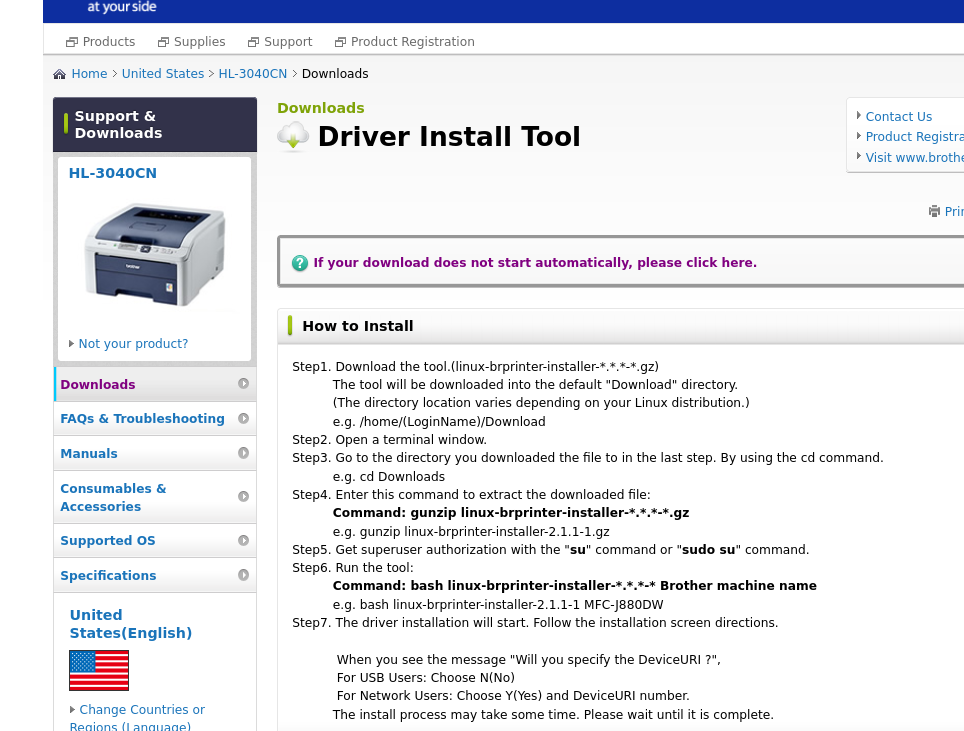
Task: Expand Consumables & Accessories section
Action: coord(113,497)
